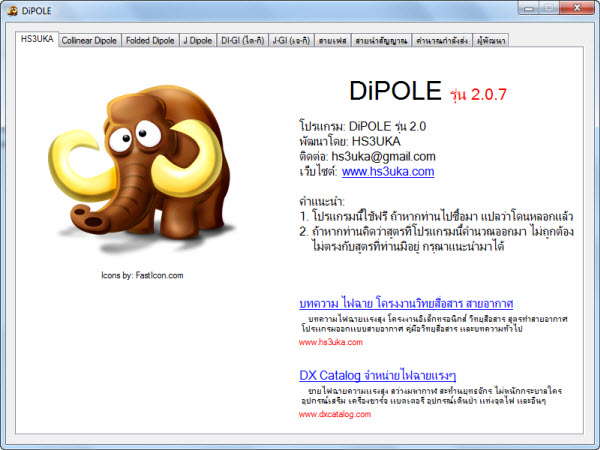Screen dimensions: 600x450
Task: Go to the J Dipole tab
Action: 198,41
